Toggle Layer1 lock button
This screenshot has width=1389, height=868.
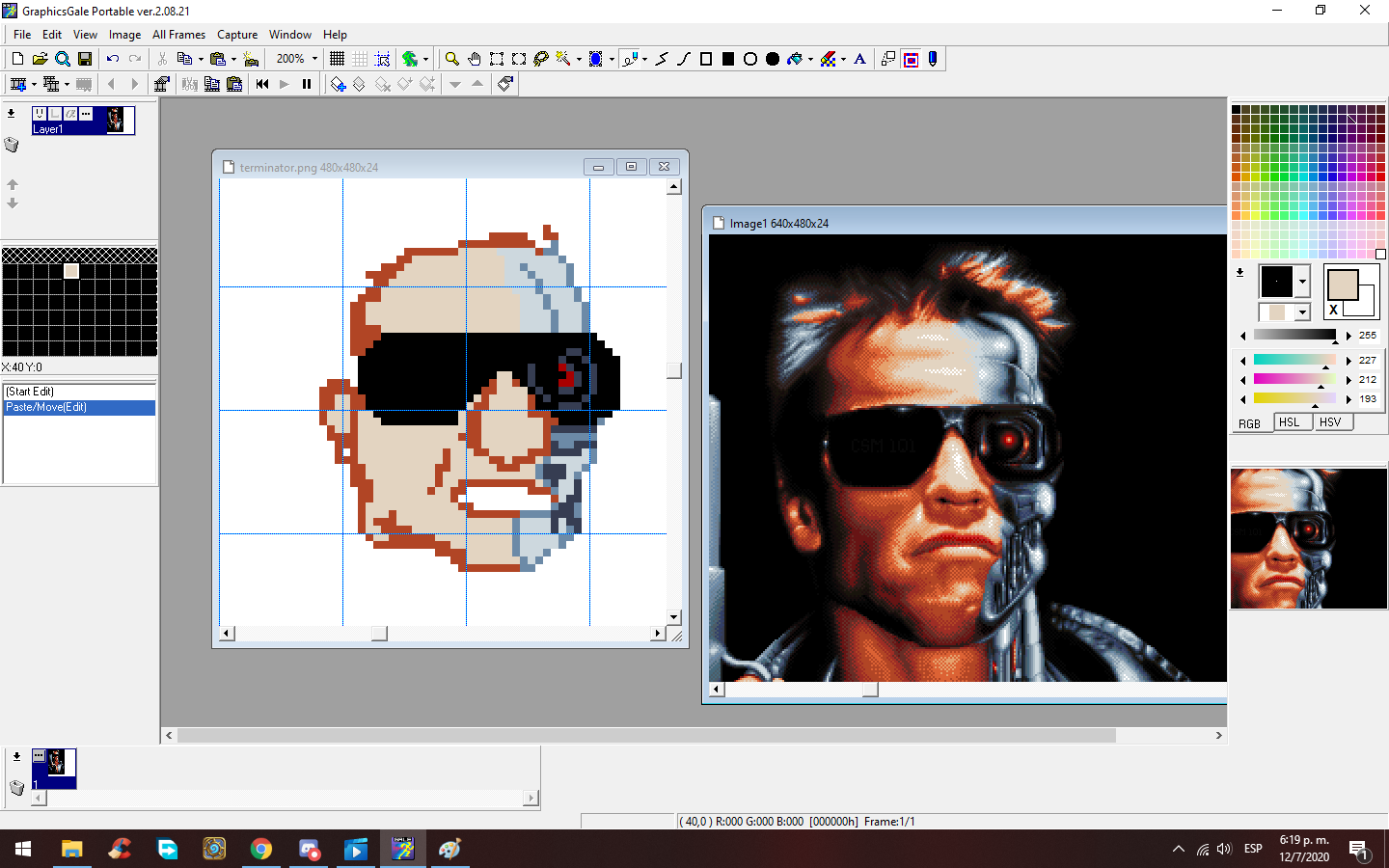point(55,114)
